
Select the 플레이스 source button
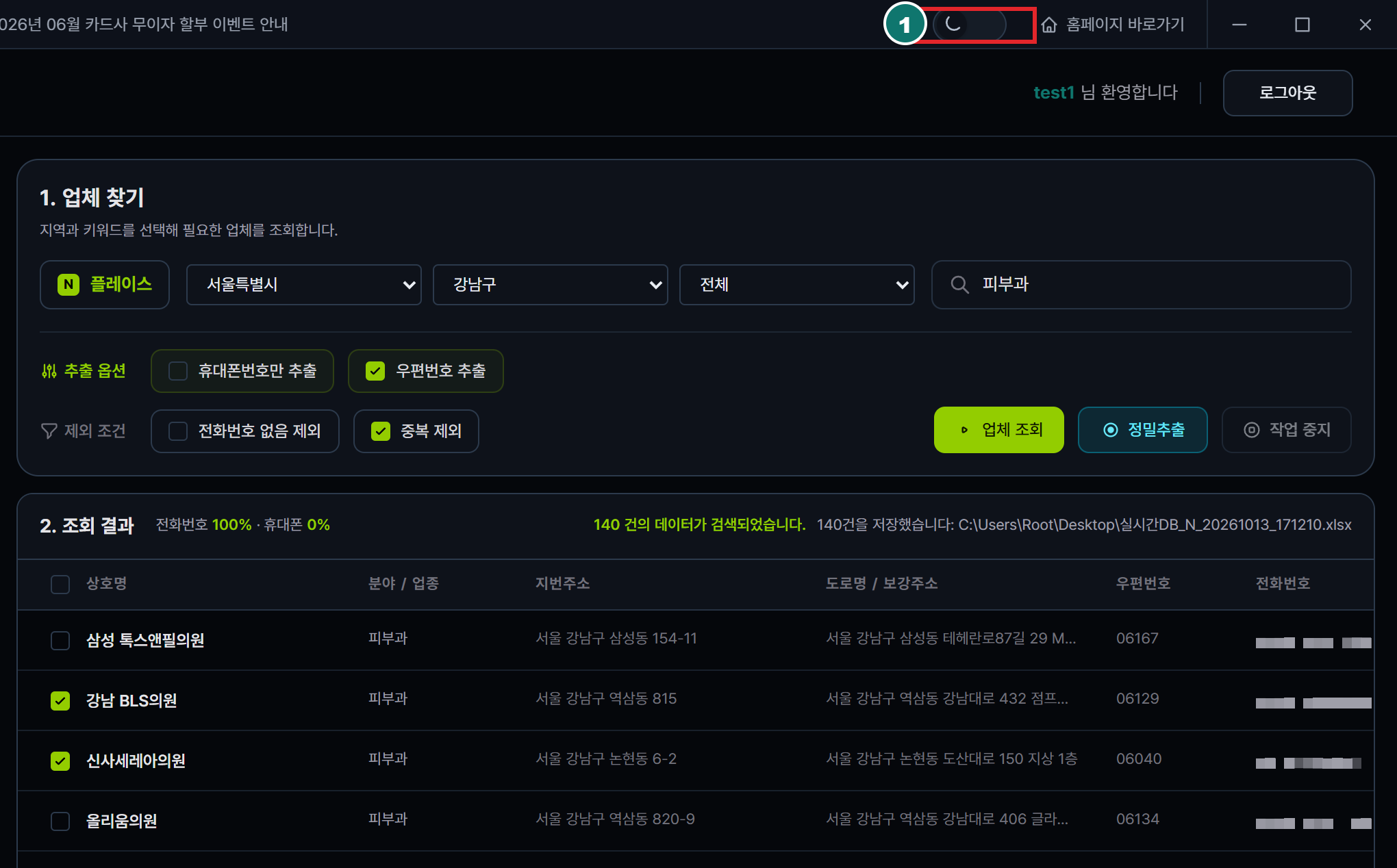pyautogui.click(x=105, y=284)
